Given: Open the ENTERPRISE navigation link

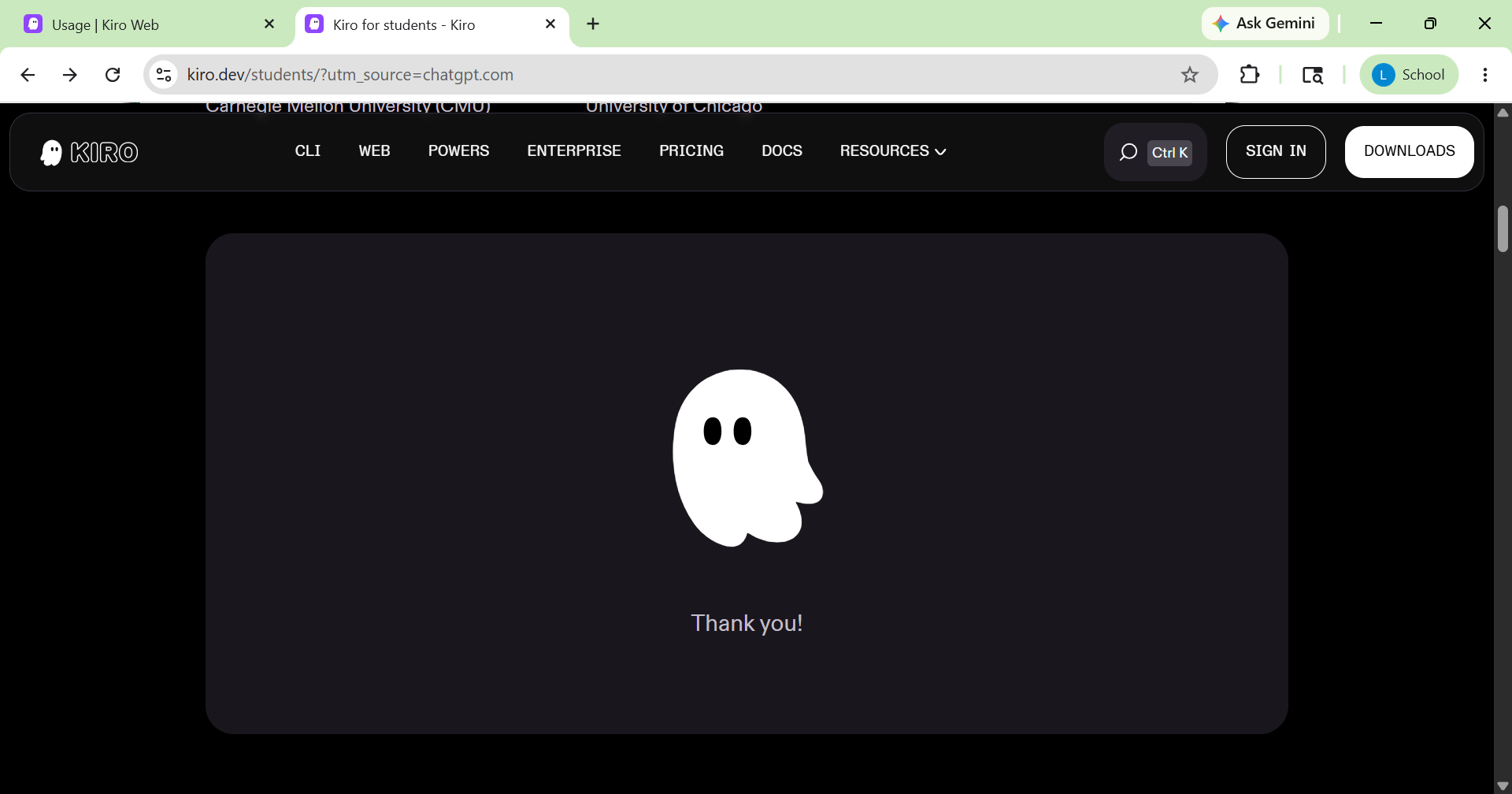Looking at the screenshot, I should [x=574, y=150].
